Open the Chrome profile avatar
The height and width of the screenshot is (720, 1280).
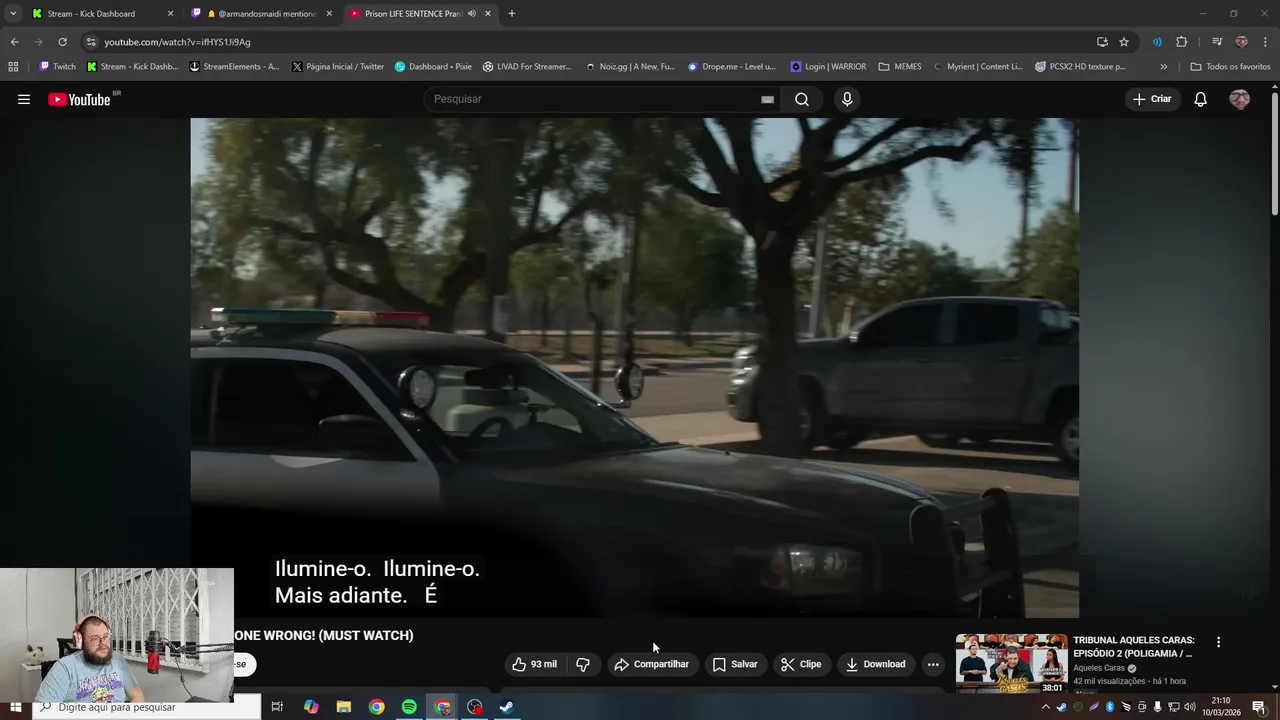(1241, 42)
